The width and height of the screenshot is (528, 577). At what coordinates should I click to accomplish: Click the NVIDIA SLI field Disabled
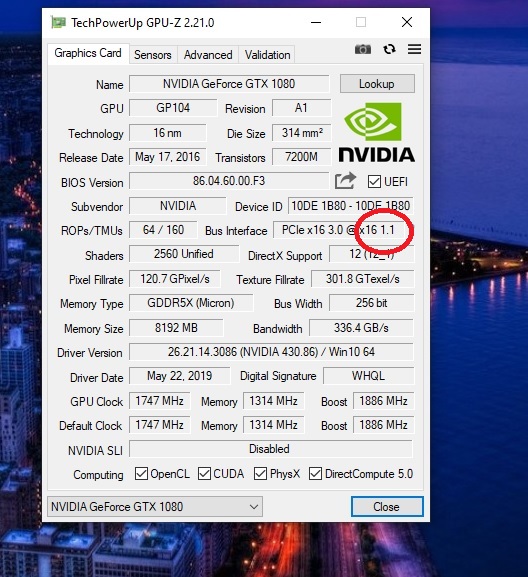(x=271, y=449)
